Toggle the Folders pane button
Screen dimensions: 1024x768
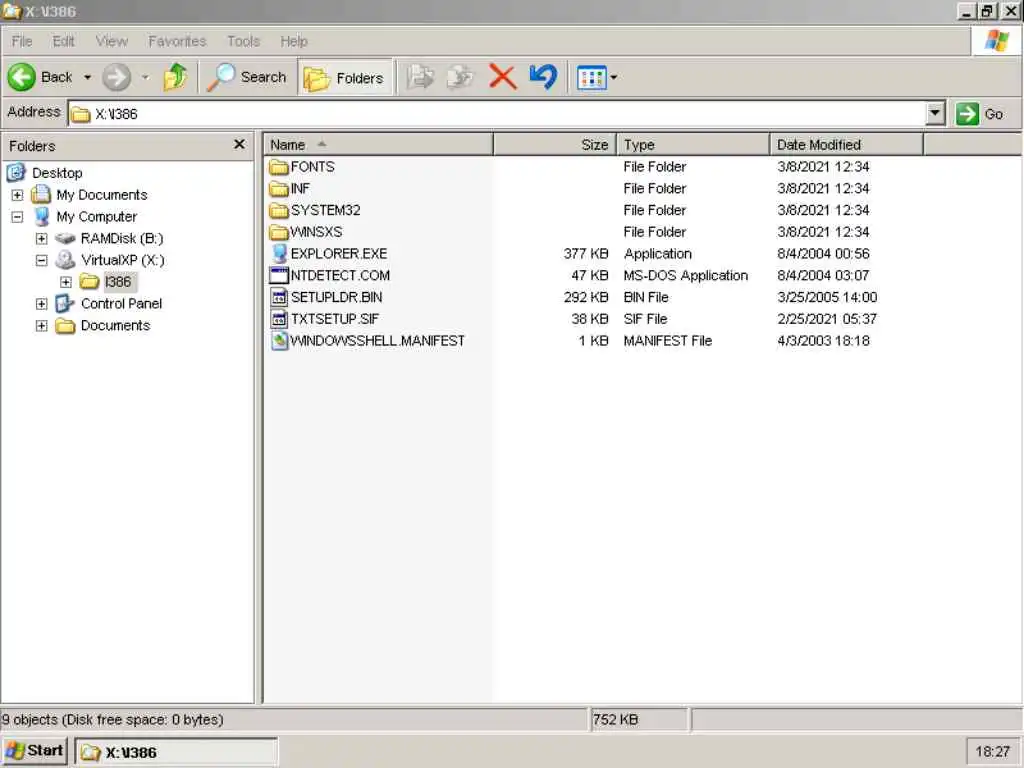pyautogui.click(x=345, y=78)
